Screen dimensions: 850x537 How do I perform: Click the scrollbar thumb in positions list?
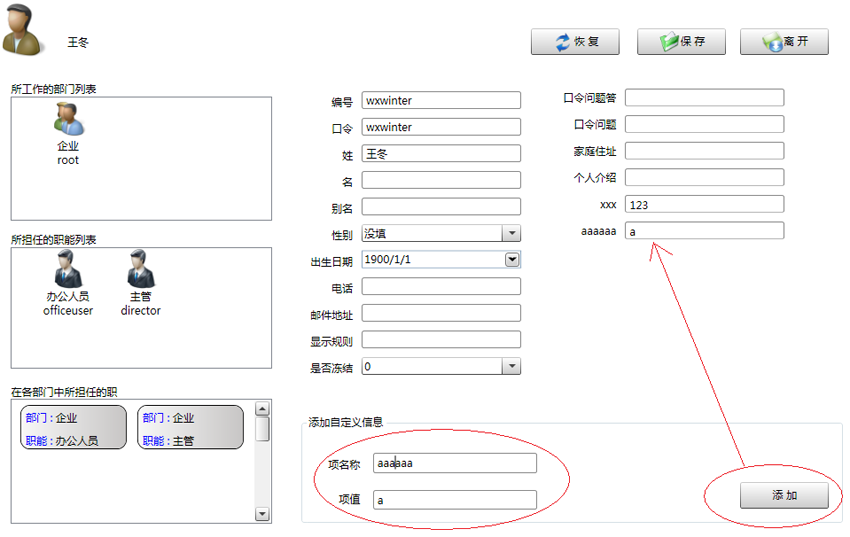point(262,429)
